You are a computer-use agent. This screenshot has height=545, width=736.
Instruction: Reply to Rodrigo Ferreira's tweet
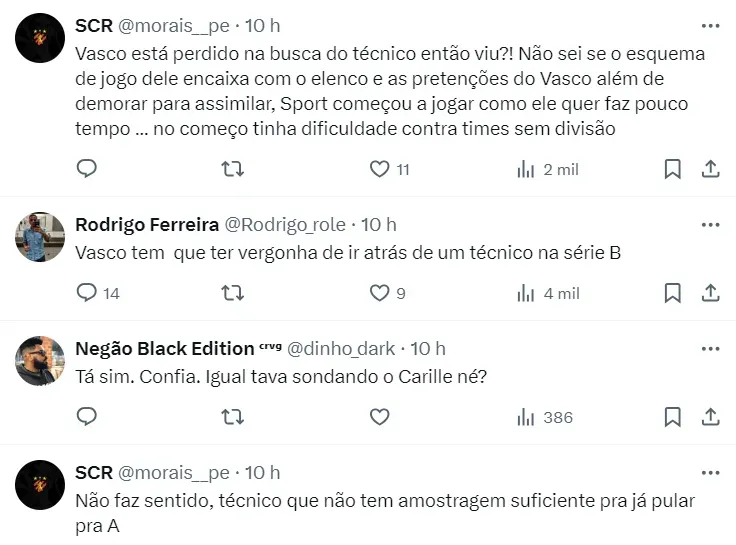click(x=87, y=293)
